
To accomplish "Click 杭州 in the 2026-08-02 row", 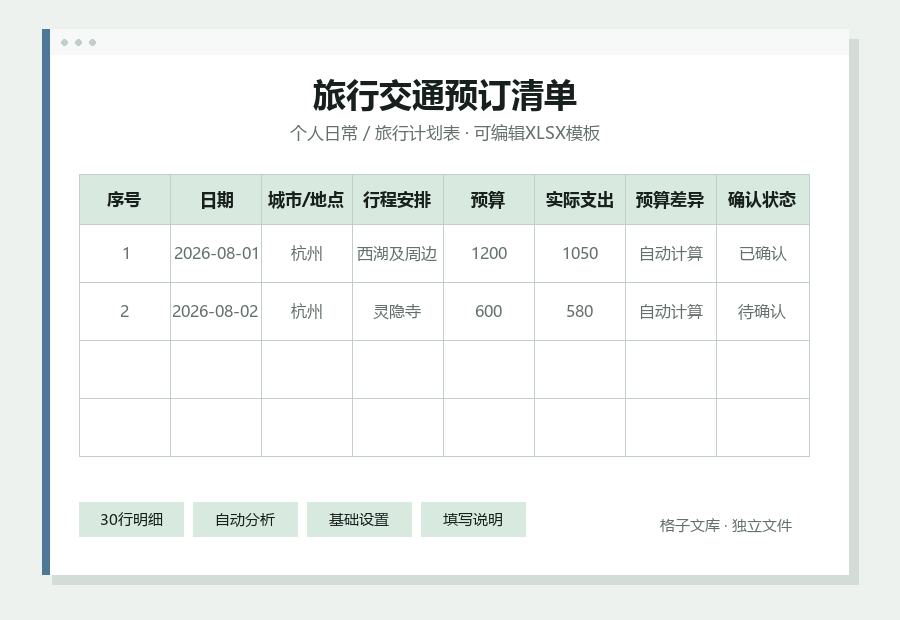I will pos(307,312).
